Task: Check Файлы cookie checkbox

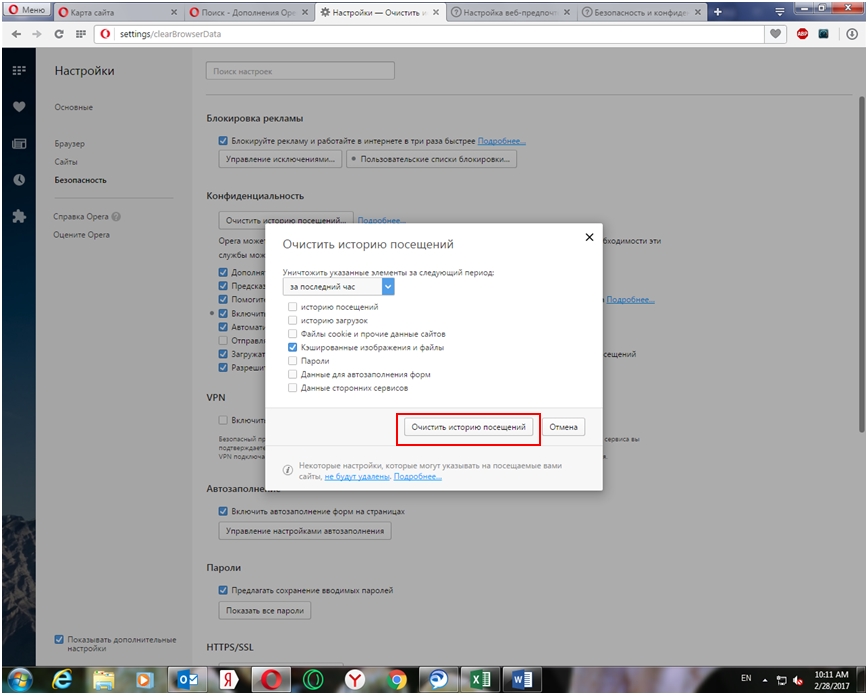Action: tap(292, 334)
